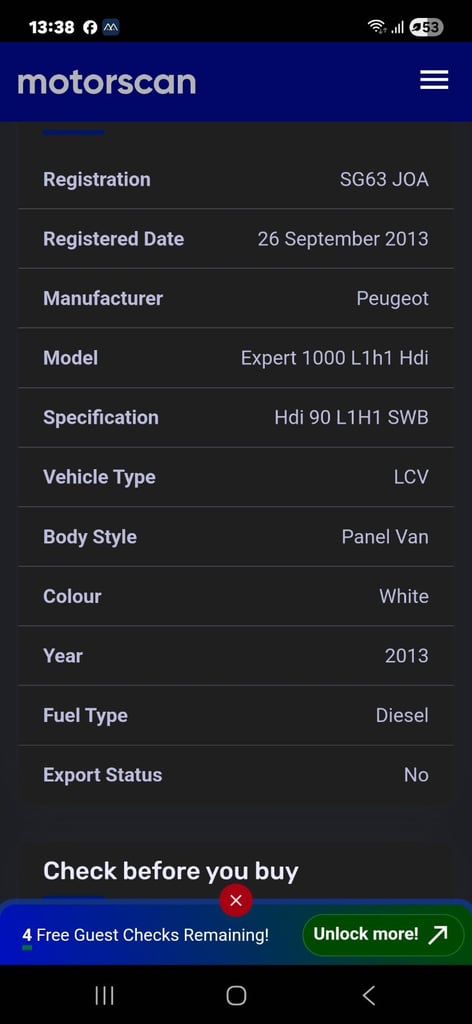Tap the motorscan logo
The image size is (472, 1024).
[106, 82]
